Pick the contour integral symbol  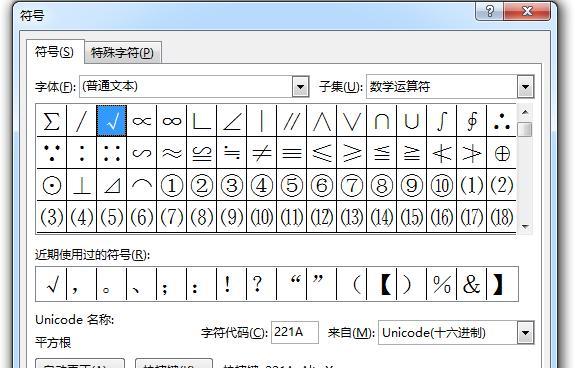[x=472, y=121]
